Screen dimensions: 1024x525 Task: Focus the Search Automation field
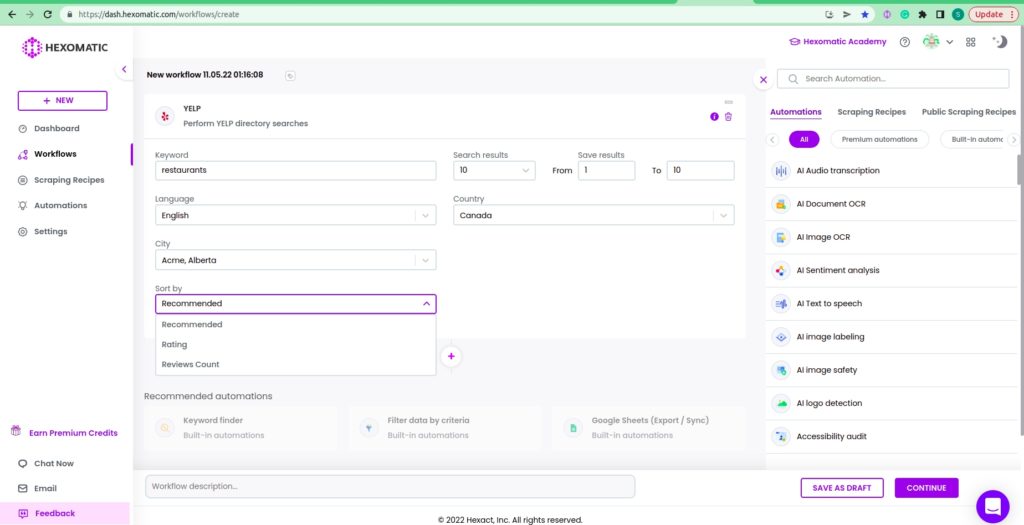click(893, 79)
